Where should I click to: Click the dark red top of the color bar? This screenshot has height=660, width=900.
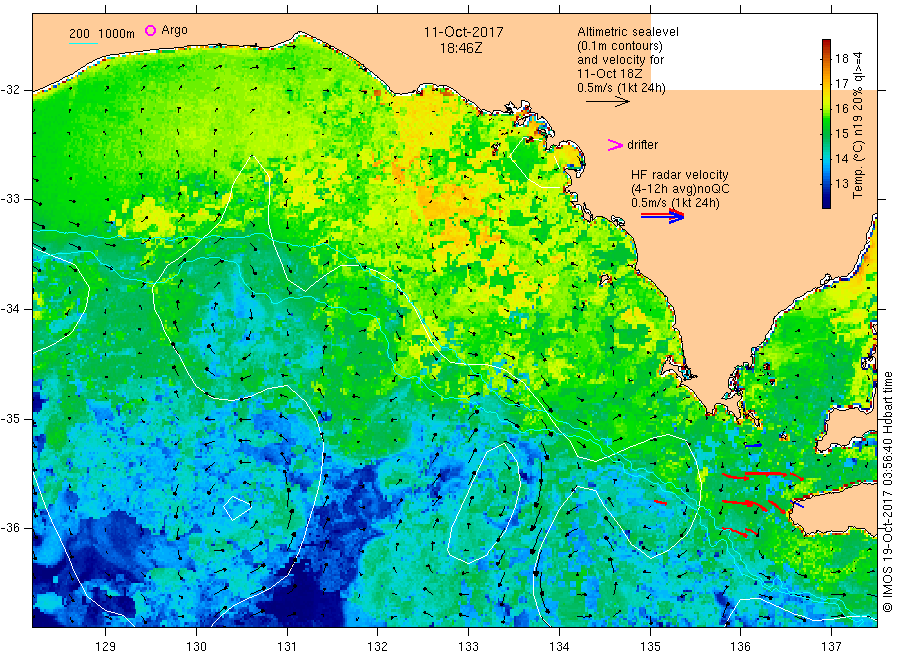826,43
